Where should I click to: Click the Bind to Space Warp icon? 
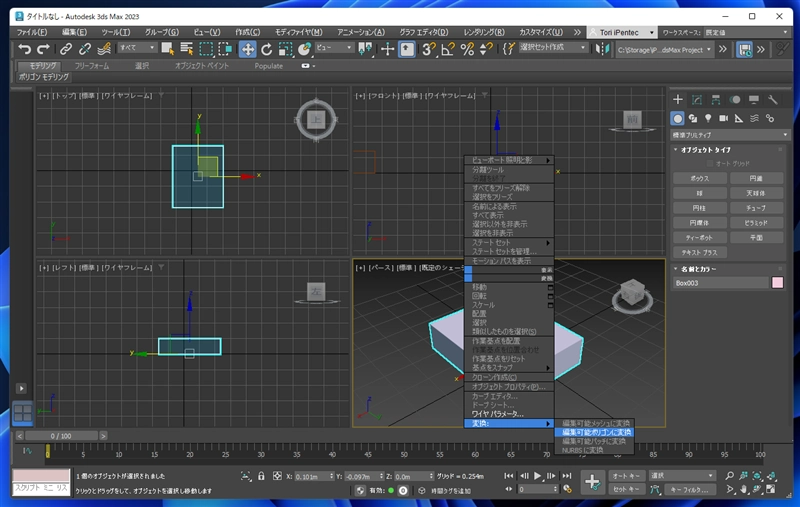coord(104,49)
